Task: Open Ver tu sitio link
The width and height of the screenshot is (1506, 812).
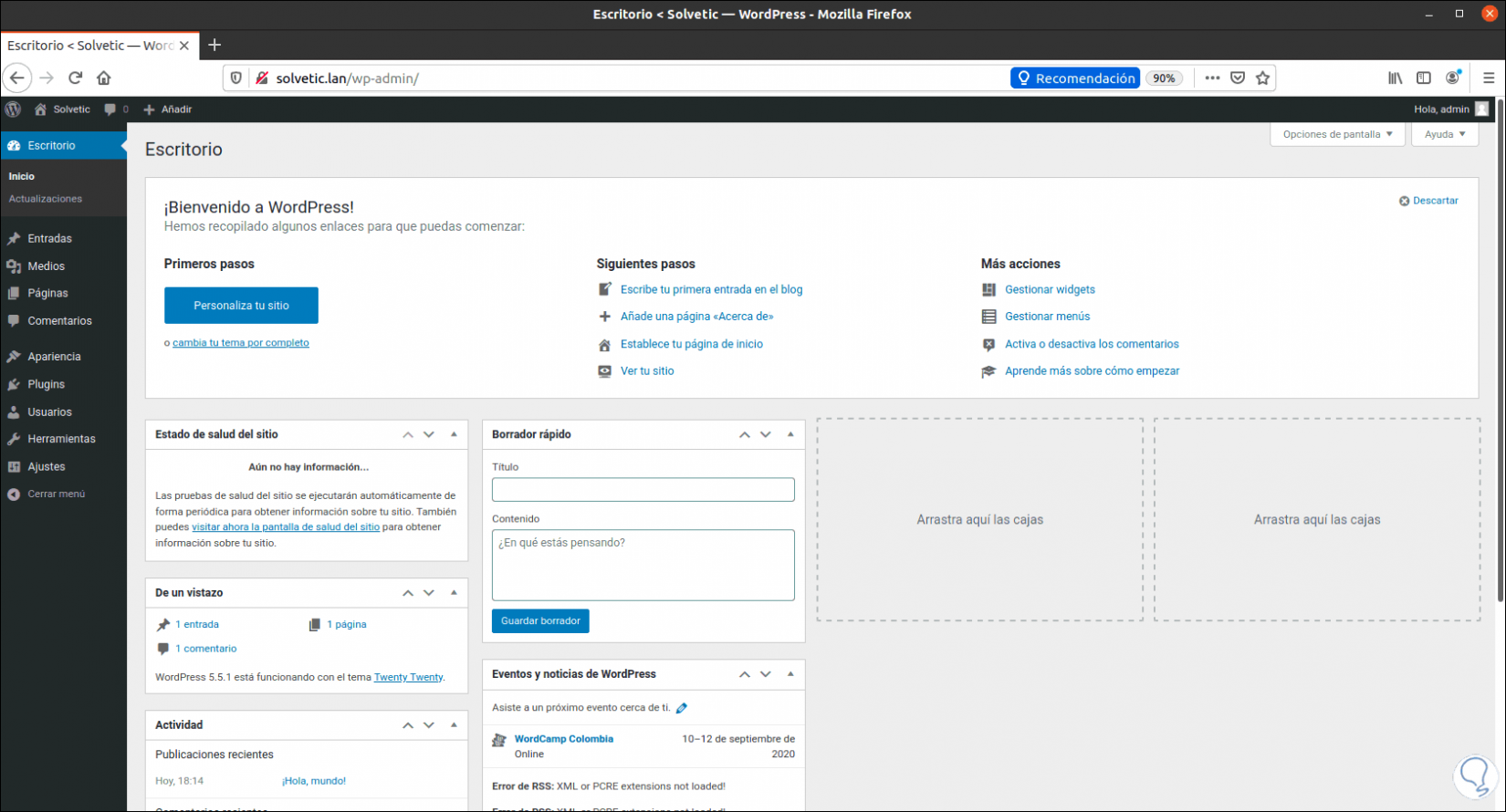Action: coord(647,371)
